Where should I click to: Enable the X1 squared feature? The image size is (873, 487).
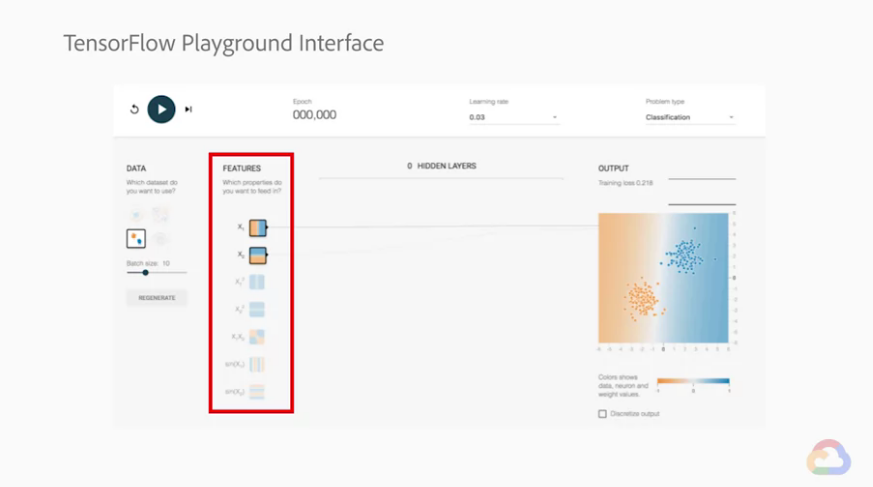pyautogui.click(x=257, y=282)
